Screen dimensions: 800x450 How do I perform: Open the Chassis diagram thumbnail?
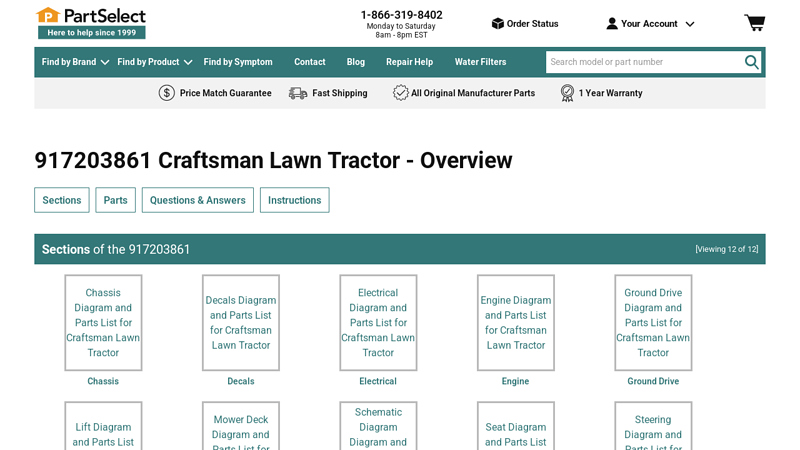pos(103,322)
